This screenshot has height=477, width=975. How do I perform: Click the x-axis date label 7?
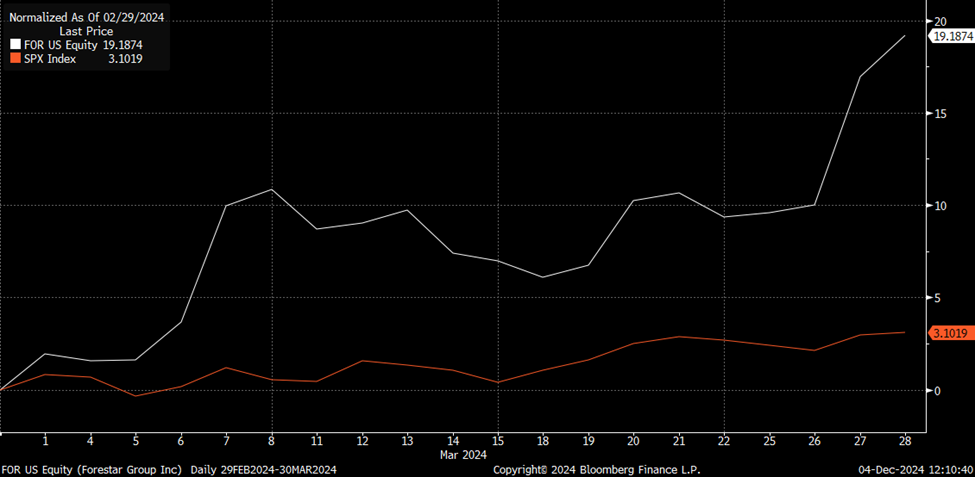coord(226,440)
